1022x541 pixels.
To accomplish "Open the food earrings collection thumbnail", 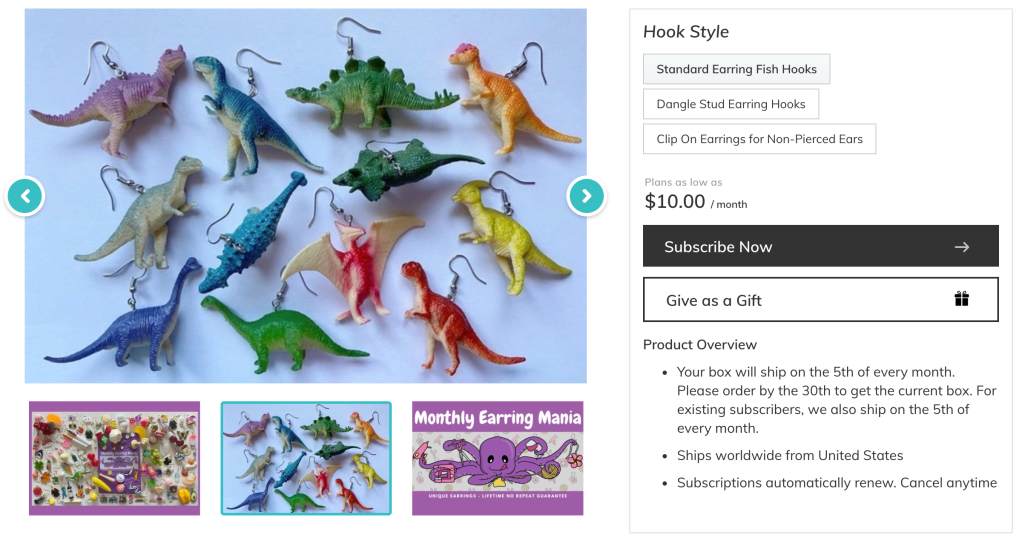I will tap(114, 457).
